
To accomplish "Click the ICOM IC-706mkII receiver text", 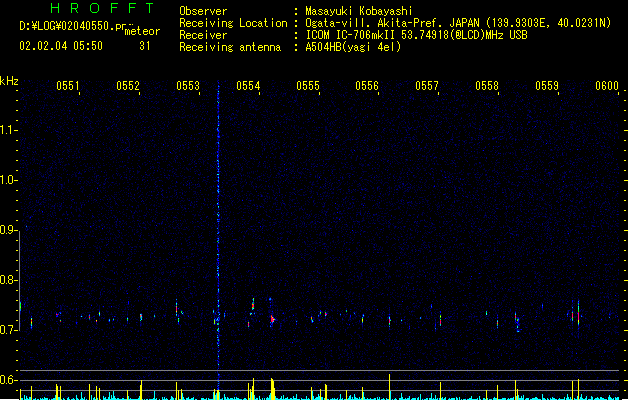I will pos(416,35).
